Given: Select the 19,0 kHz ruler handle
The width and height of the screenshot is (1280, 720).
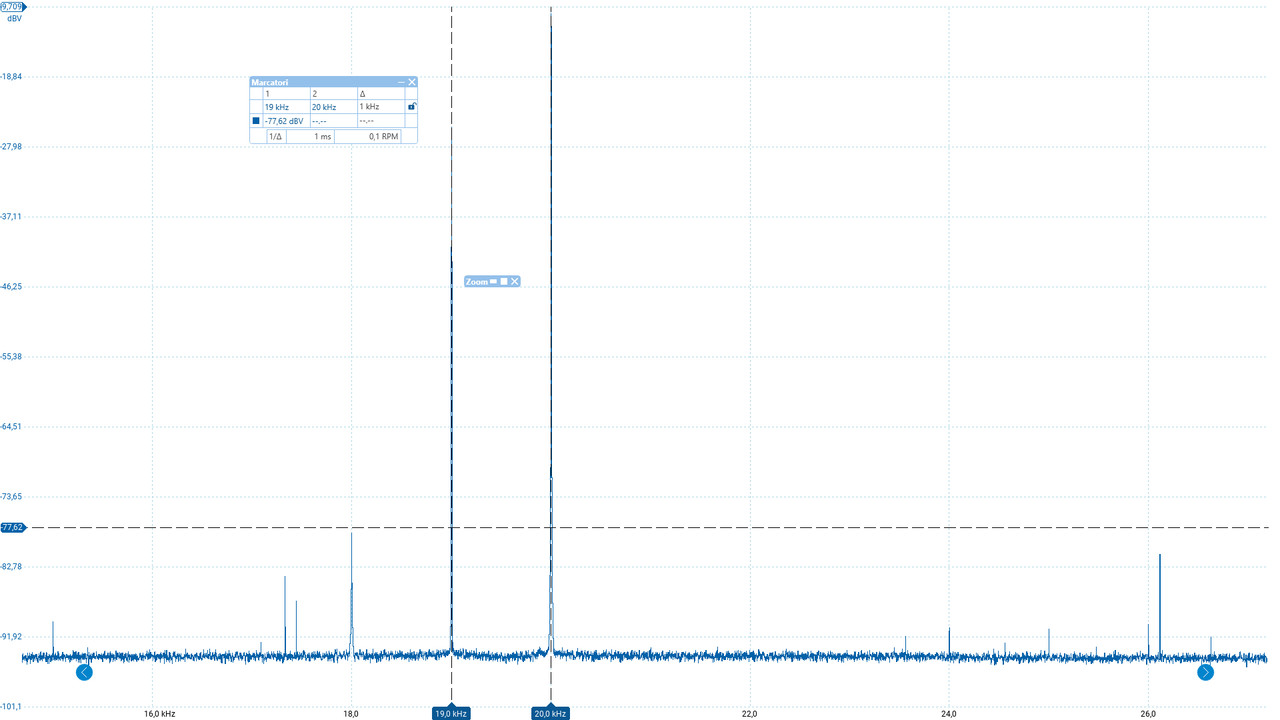Looking at the screenshot, I should click(451, 713).
